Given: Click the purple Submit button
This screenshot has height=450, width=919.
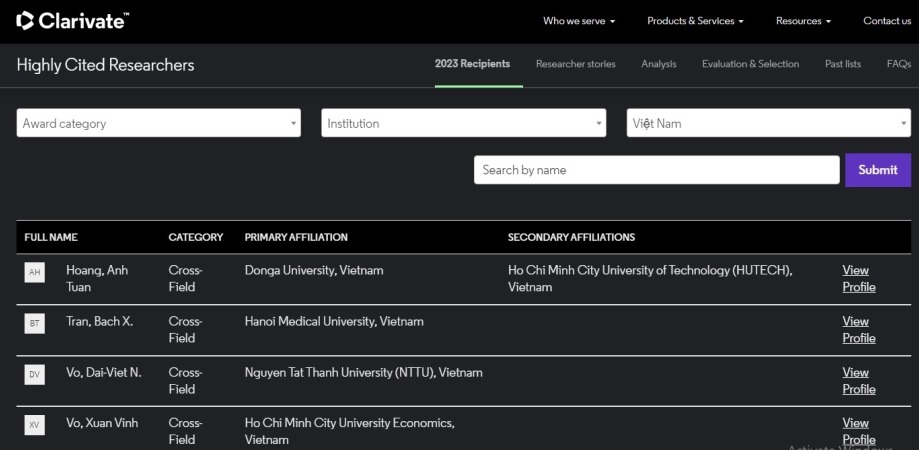Looking at the screenshot, I should [878, 170].
